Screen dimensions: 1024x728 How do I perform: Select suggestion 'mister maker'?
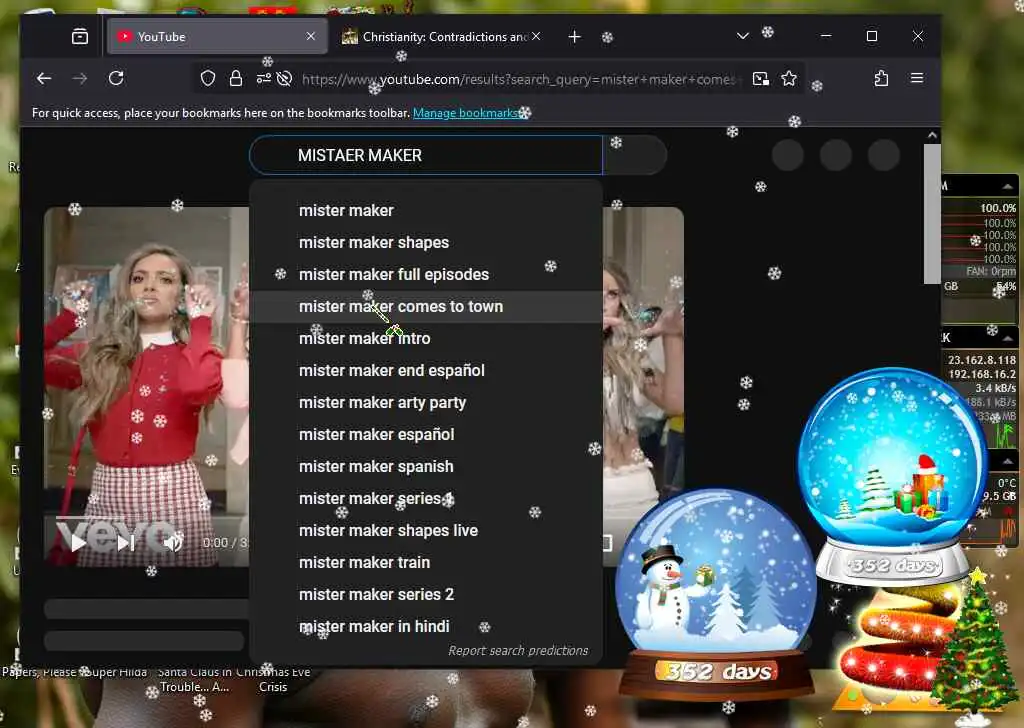426,210
